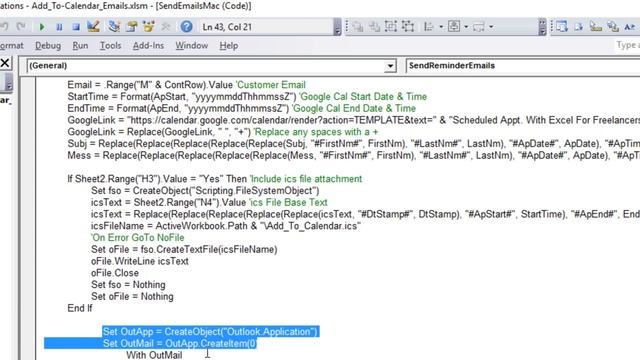640x360 pixels.
Task: Click the 'Google Cal End Date & Time' comment
Action: pos(354,108)
